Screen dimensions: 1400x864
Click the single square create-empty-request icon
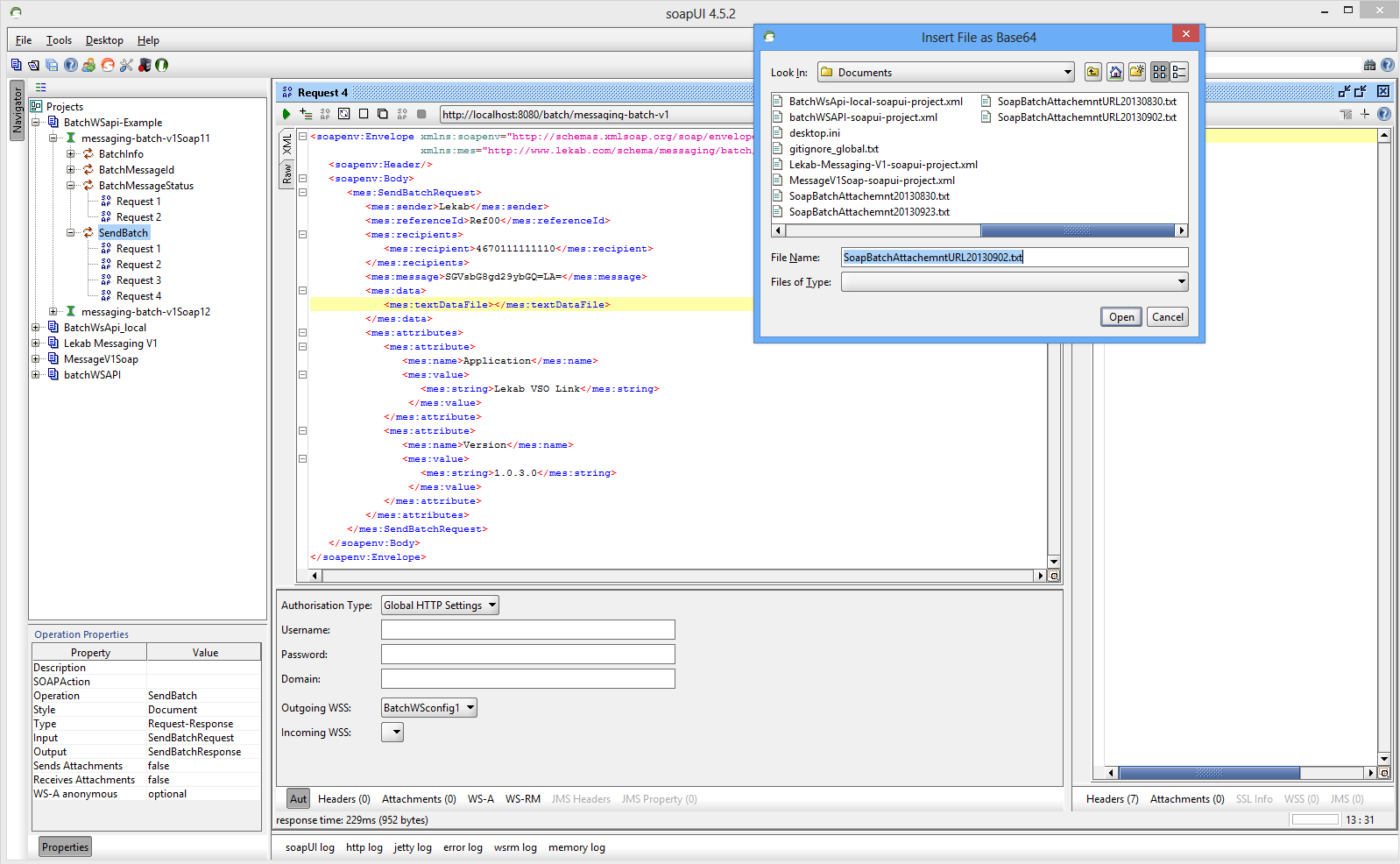(x=364, y=114)
